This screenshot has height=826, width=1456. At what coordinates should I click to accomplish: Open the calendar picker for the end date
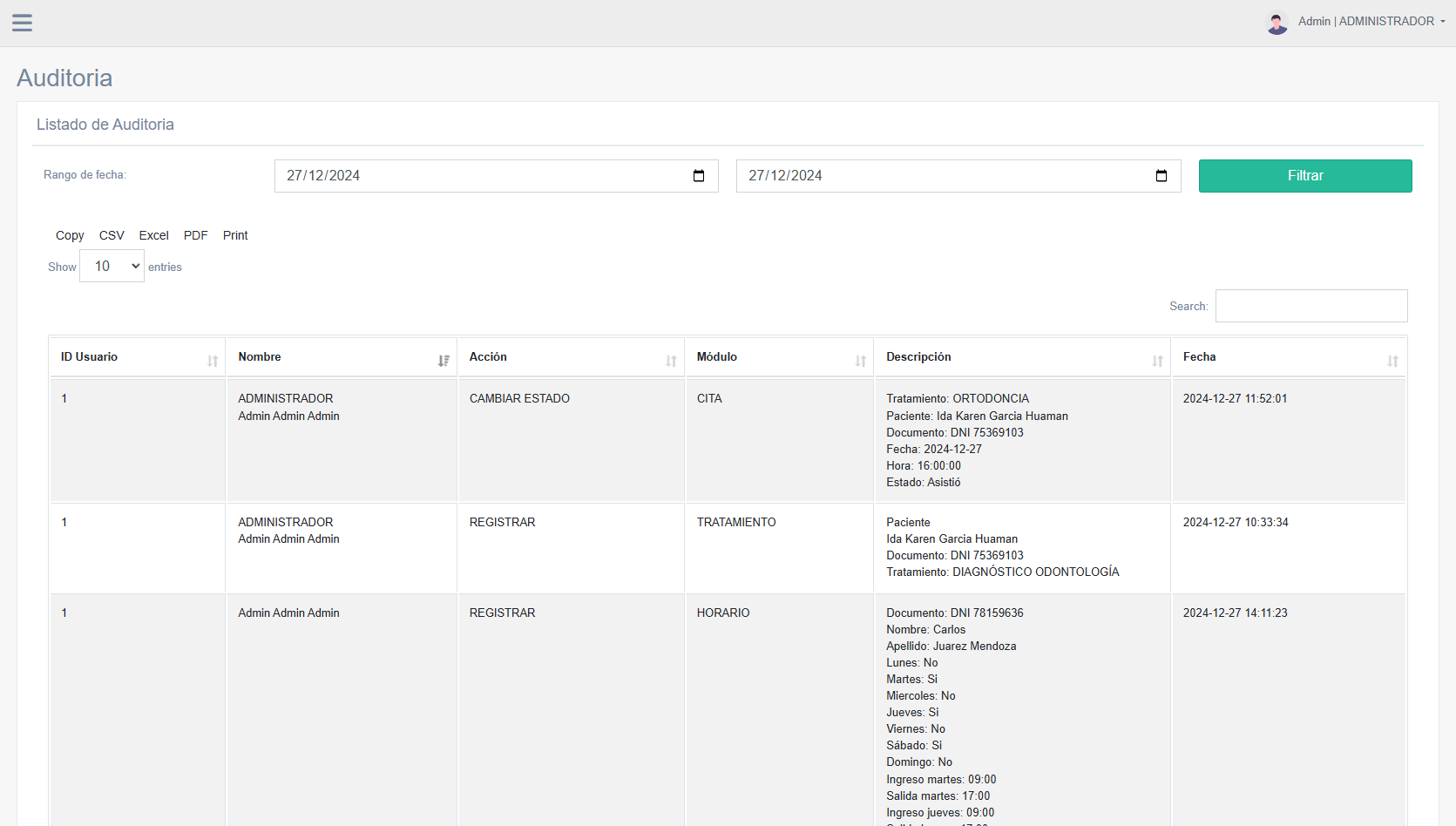1161,175
